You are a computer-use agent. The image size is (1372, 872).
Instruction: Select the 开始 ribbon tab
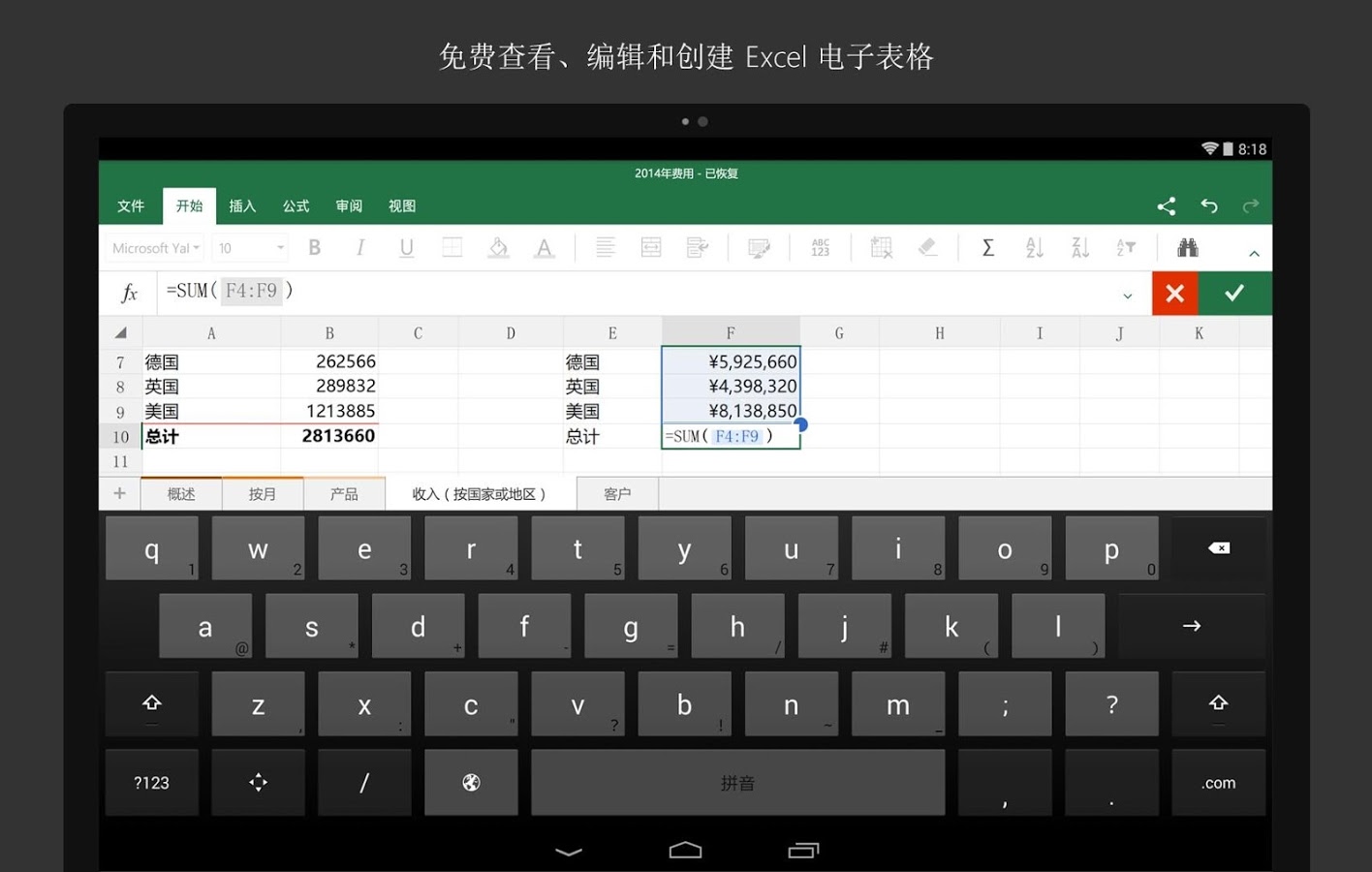click(x=189, y=205)
